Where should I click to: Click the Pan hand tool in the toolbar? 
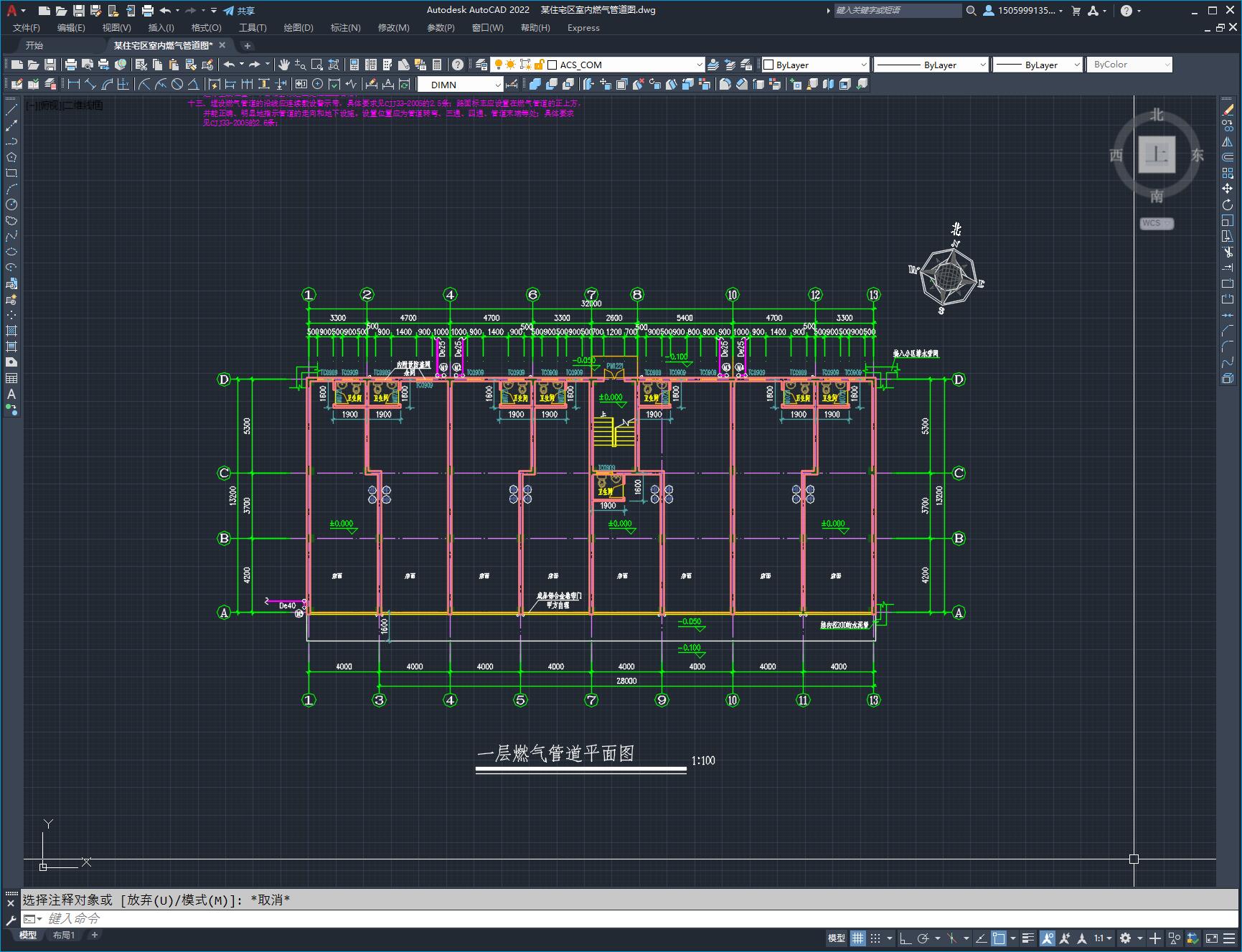click(284, 65)
